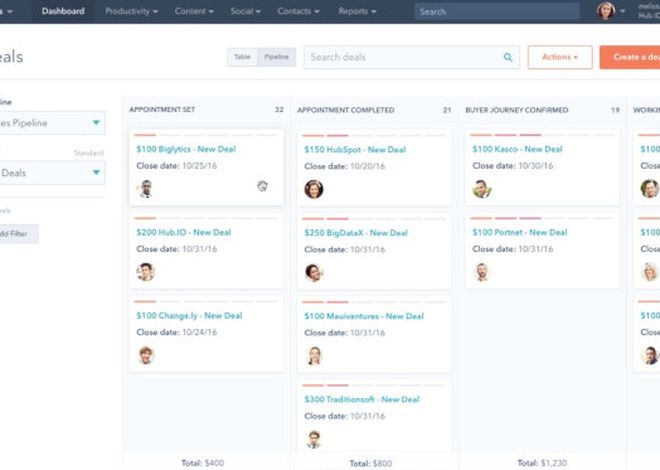Click the Appointment Completed column header
Screen dimensions: 660x470
pyautogui.click(x=346, y=110)
